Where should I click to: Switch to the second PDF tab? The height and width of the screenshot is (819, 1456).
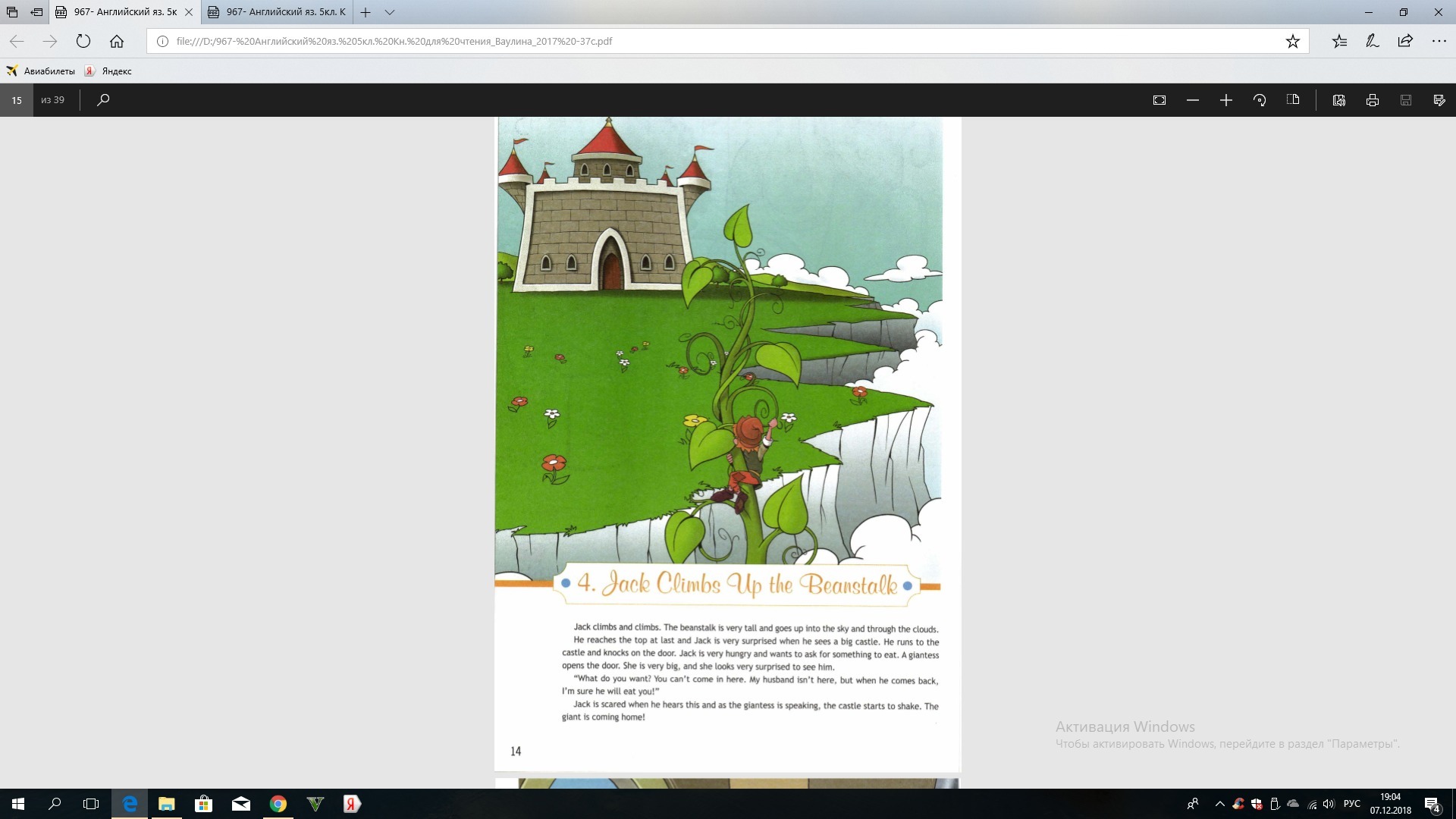(278, 12)
